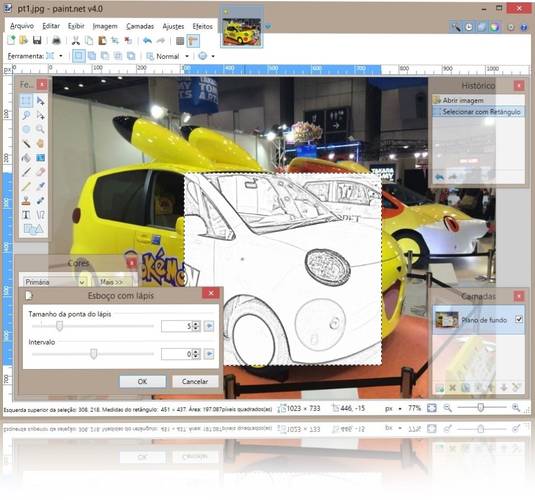This screenshot has width=535, height=500.
Task: Click the Cut scissors icon
Action: click(x=76, y=41)
